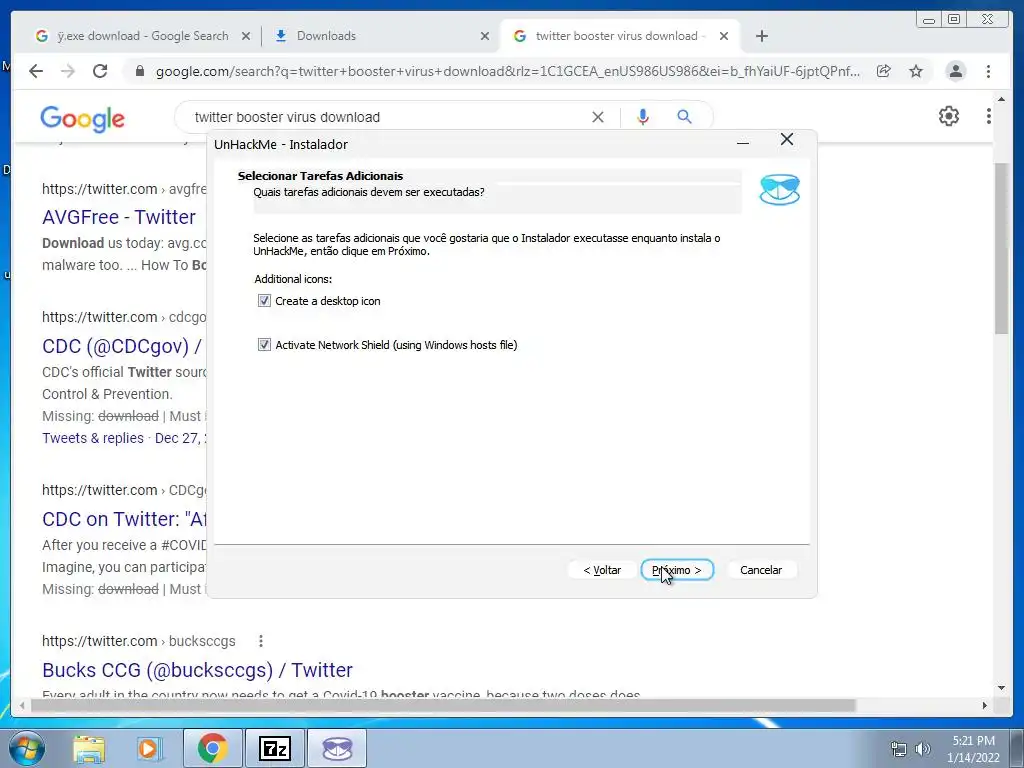This screenshot has height=768, width=1024.
Task: Click the page vertical scrollbar thumb
Action: [1002, 248]
